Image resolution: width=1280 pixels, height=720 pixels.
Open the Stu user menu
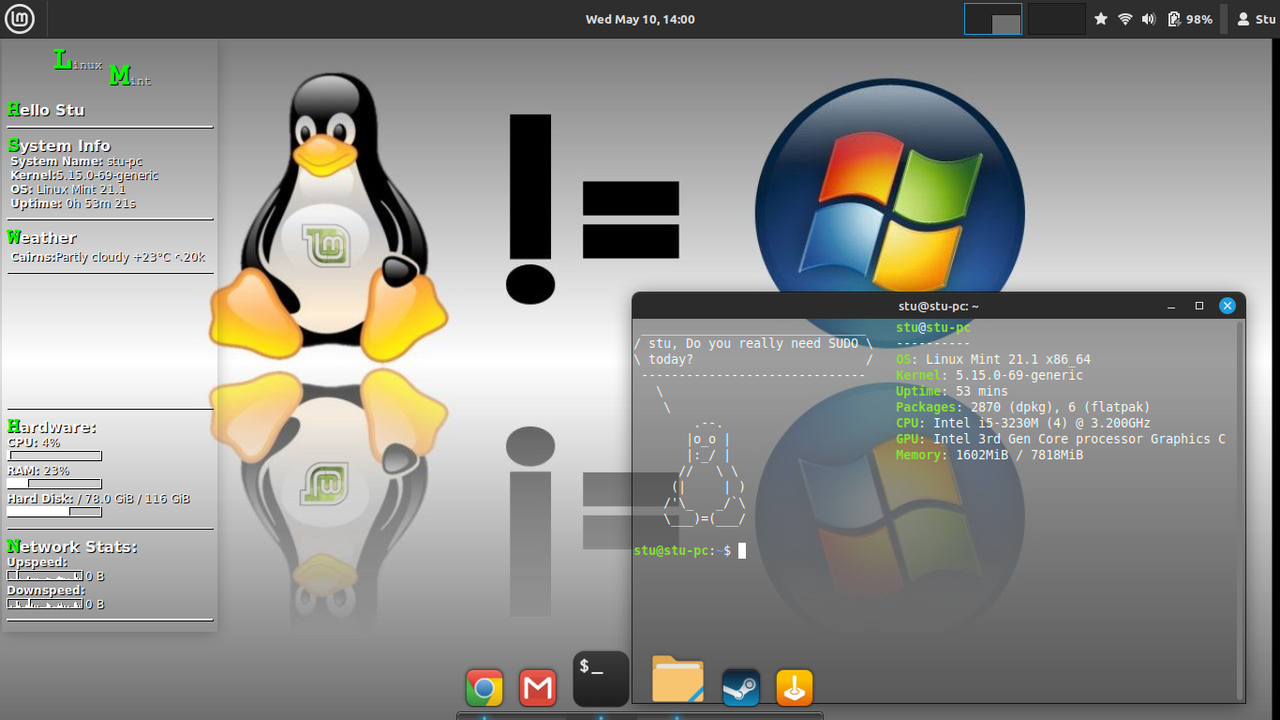point(1256,19)
